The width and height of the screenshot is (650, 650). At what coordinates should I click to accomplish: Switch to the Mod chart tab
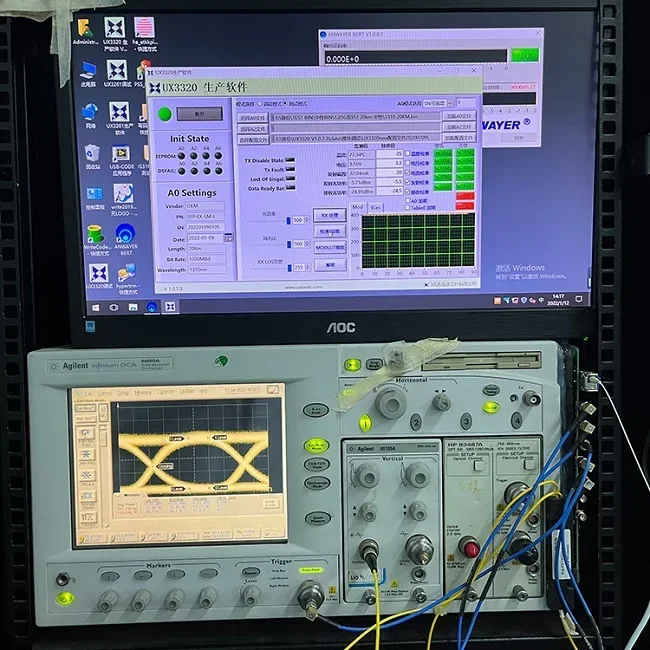358,207
